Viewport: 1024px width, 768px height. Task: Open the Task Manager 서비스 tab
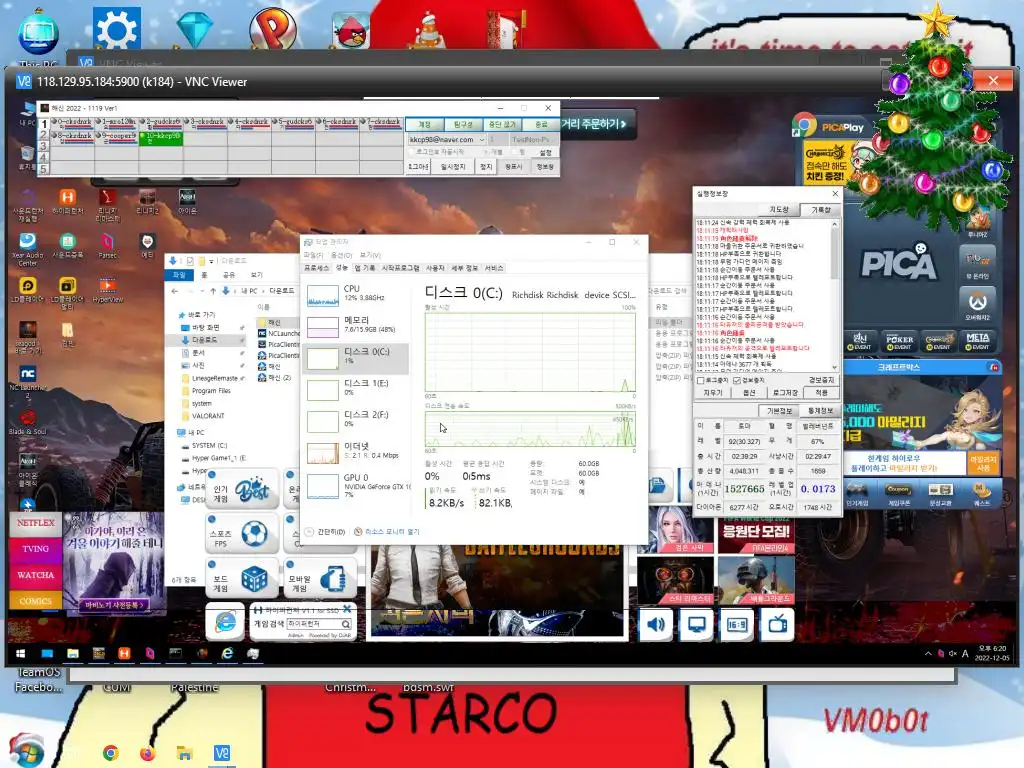[494, 268]
